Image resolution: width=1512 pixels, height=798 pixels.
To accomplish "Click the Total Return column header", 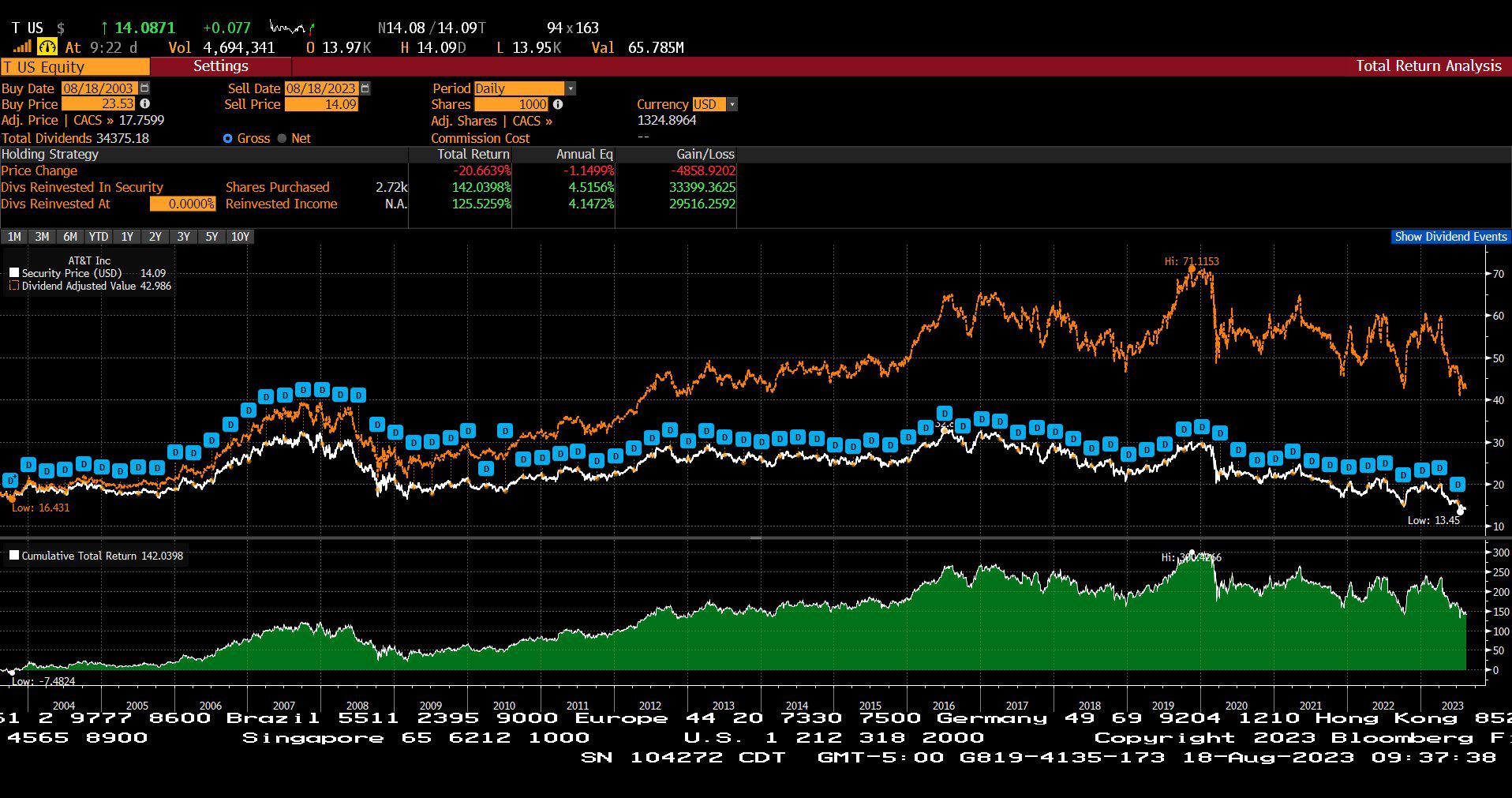I will point(473,154).
